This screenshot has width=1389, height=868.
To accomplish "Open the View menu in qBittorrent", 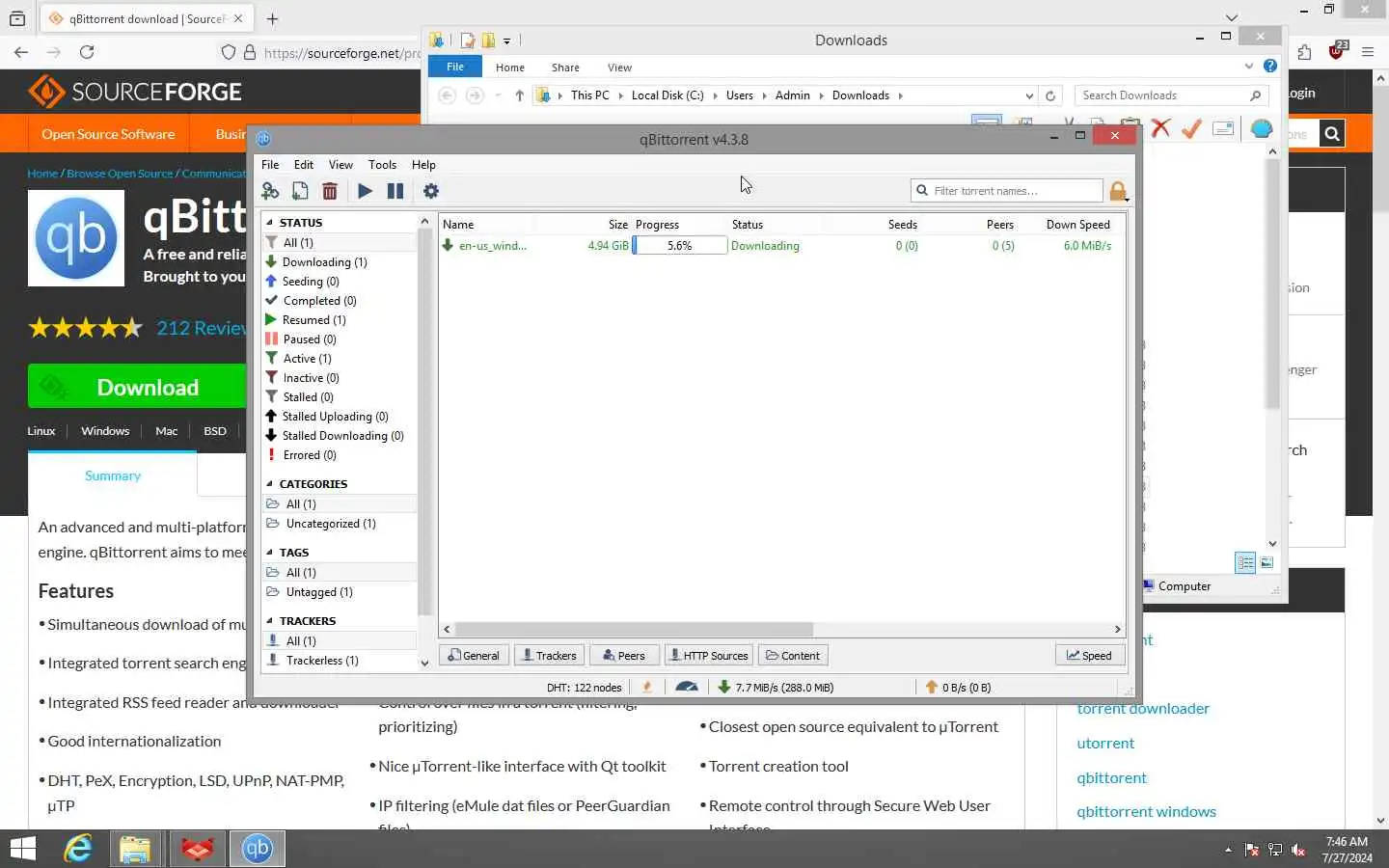I will point(340,165).
